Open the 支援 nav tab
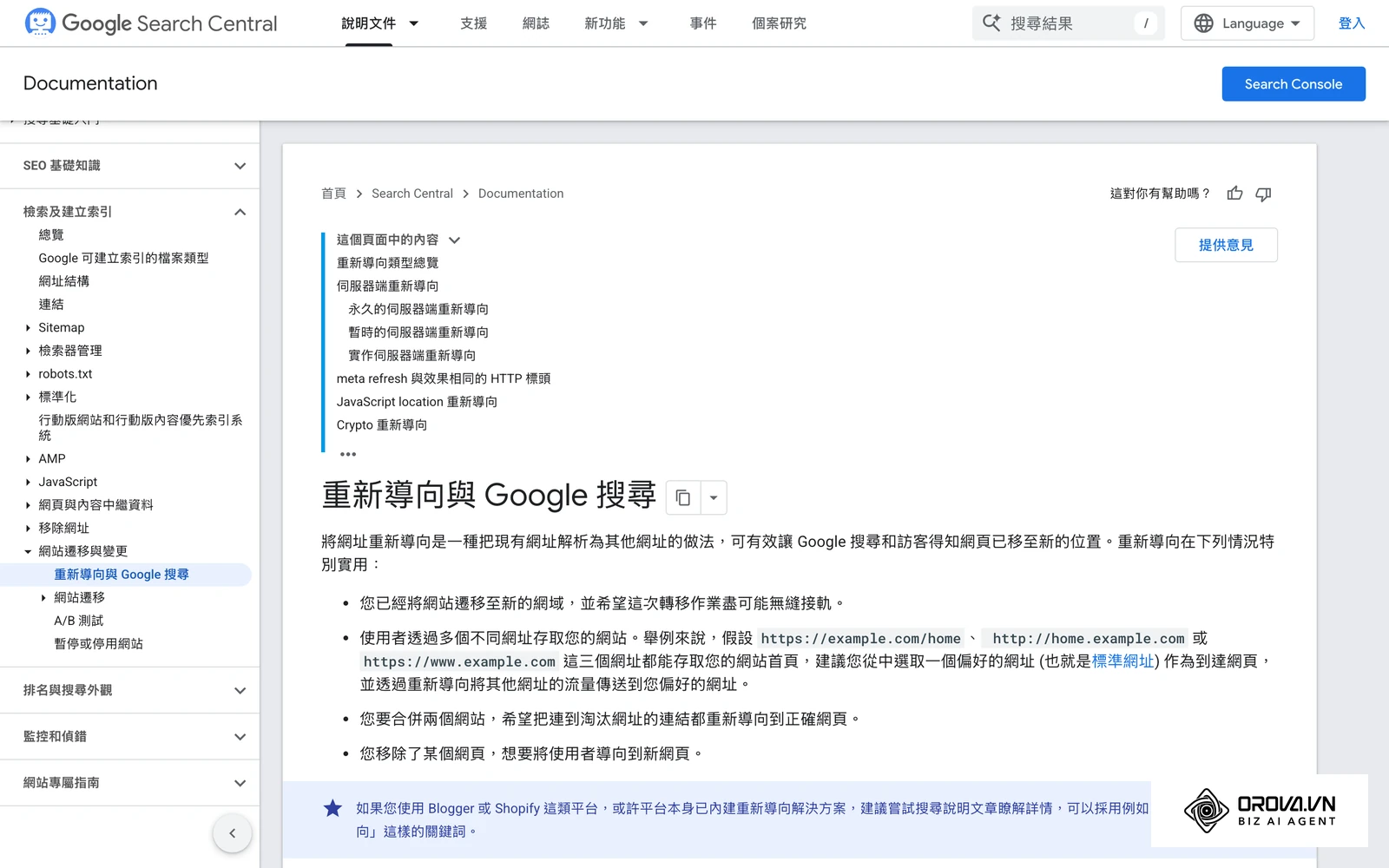This screenshot has height=868, width=1389. point(474,23)
